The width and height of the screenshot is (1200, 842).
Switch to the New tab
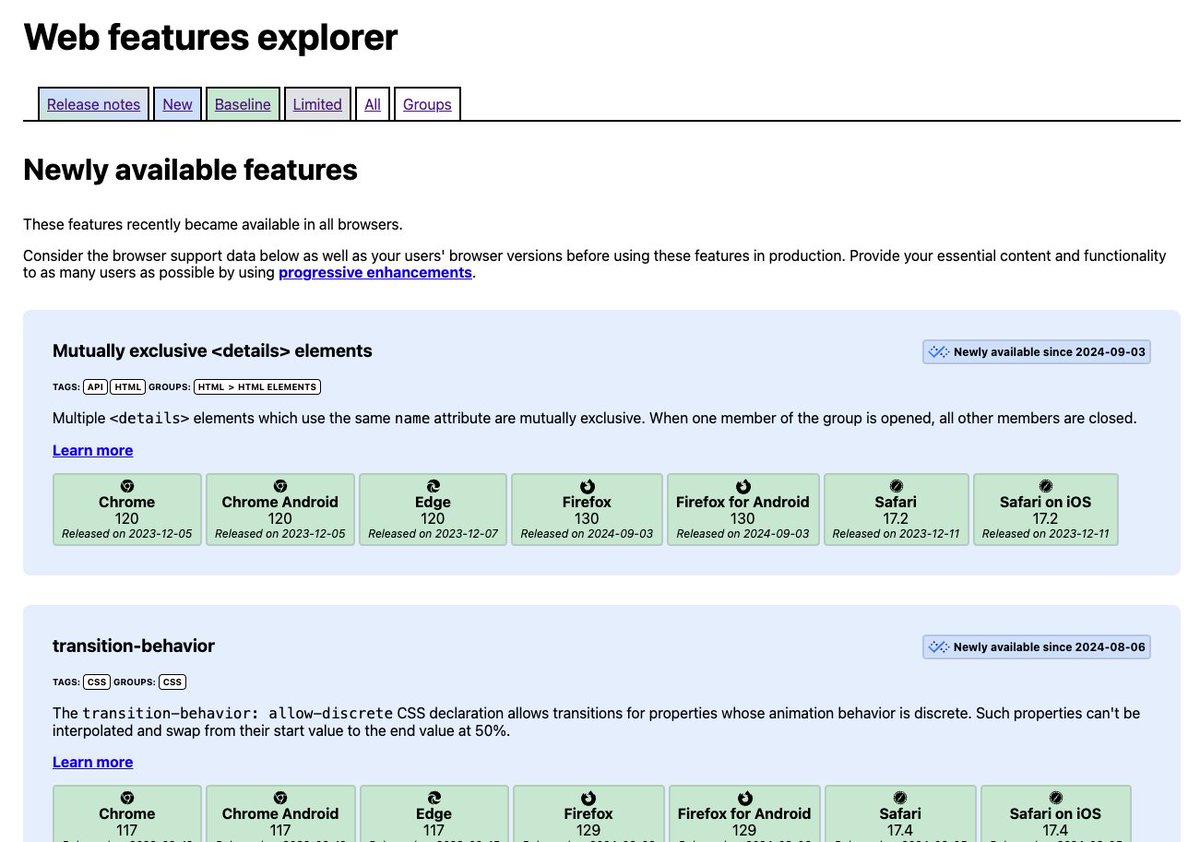point(177,104)
